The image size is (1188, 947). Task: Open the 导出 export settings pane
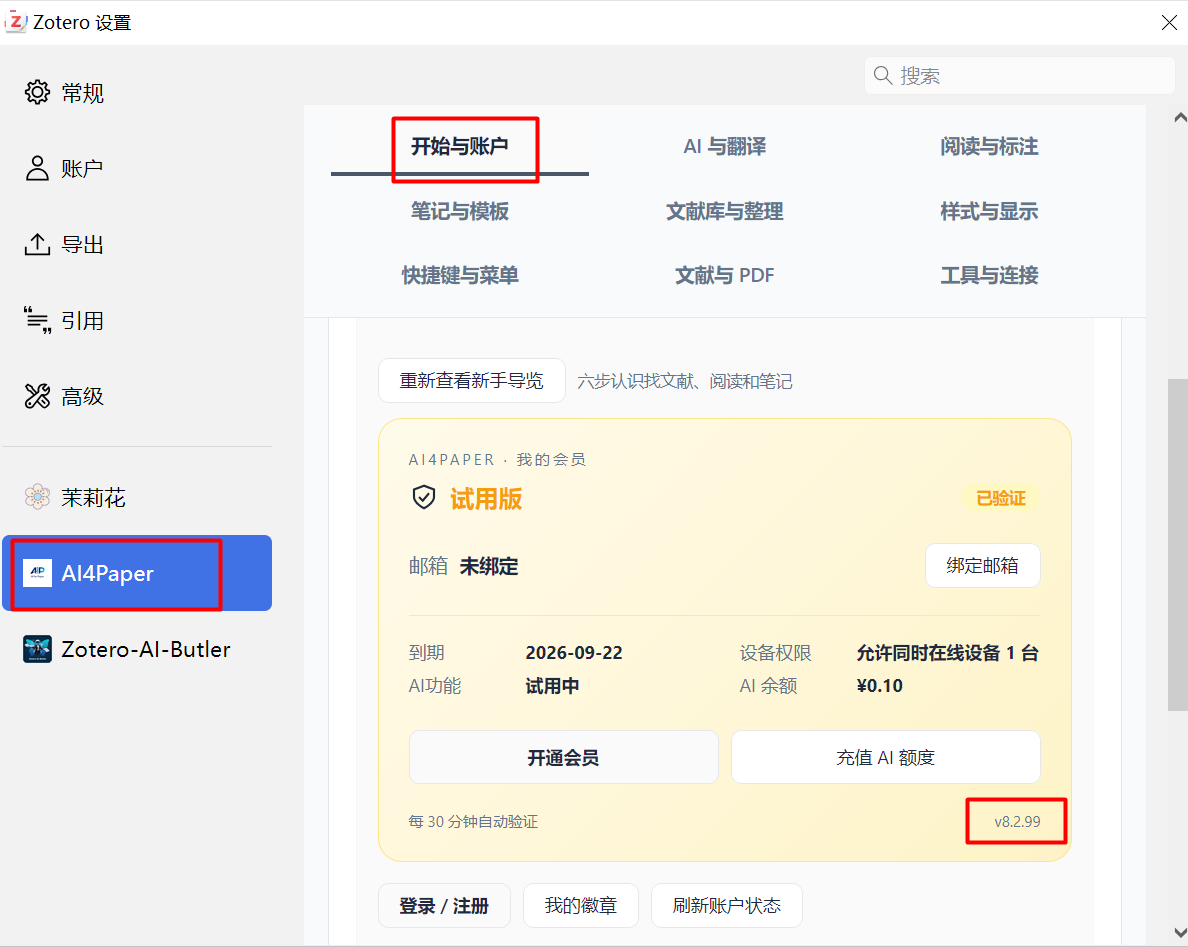pos(136,245)
